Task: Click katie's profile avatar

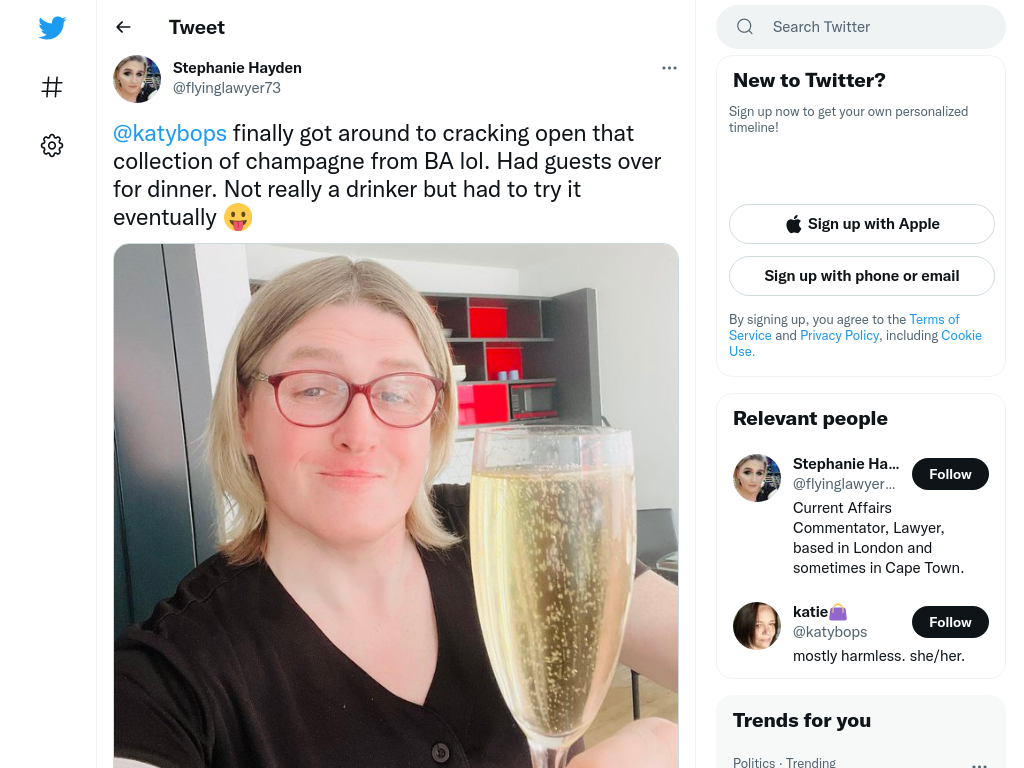Action: [757, 626]
